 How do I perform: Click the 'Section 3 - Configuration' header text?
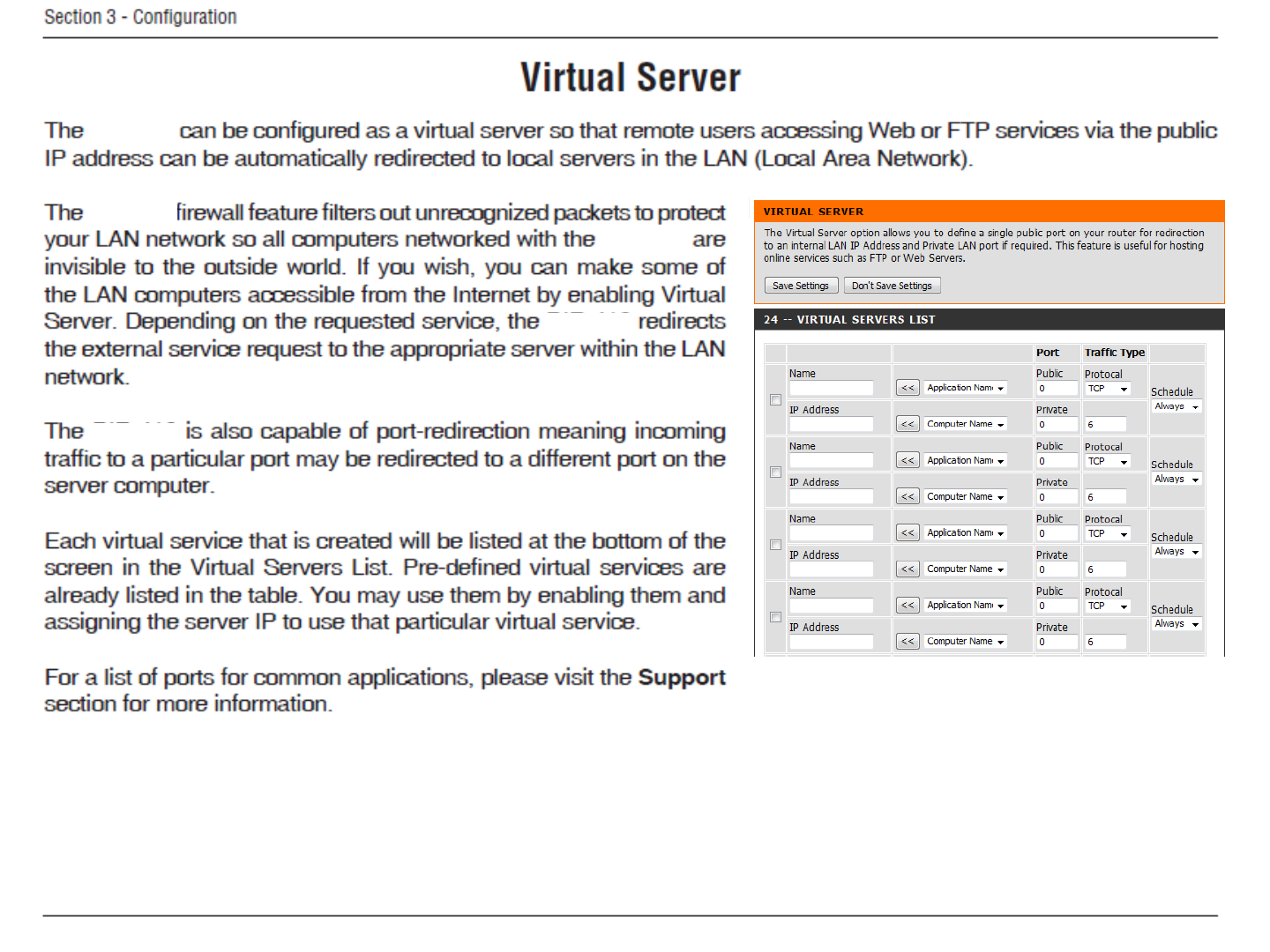click(140, 17)
